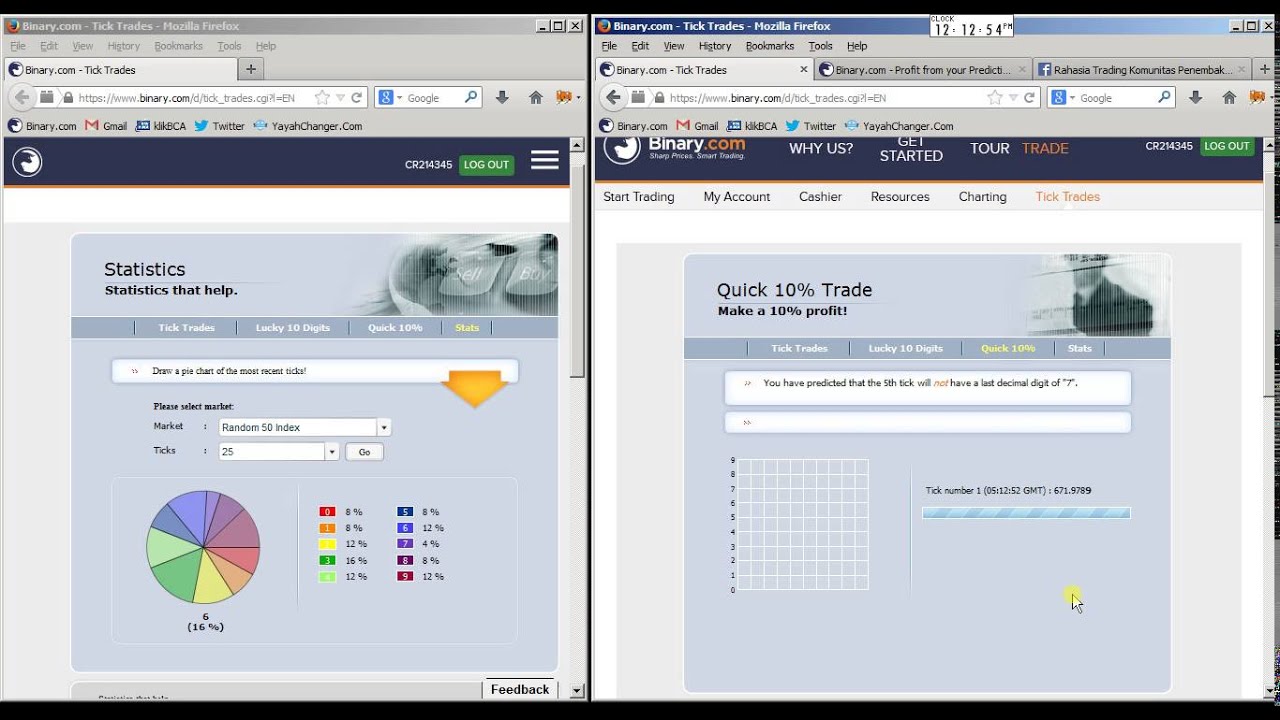Click the hamburger menu icon in left window
The width and height of the screenshot is (1280, 720).
[x=545, y=160]
